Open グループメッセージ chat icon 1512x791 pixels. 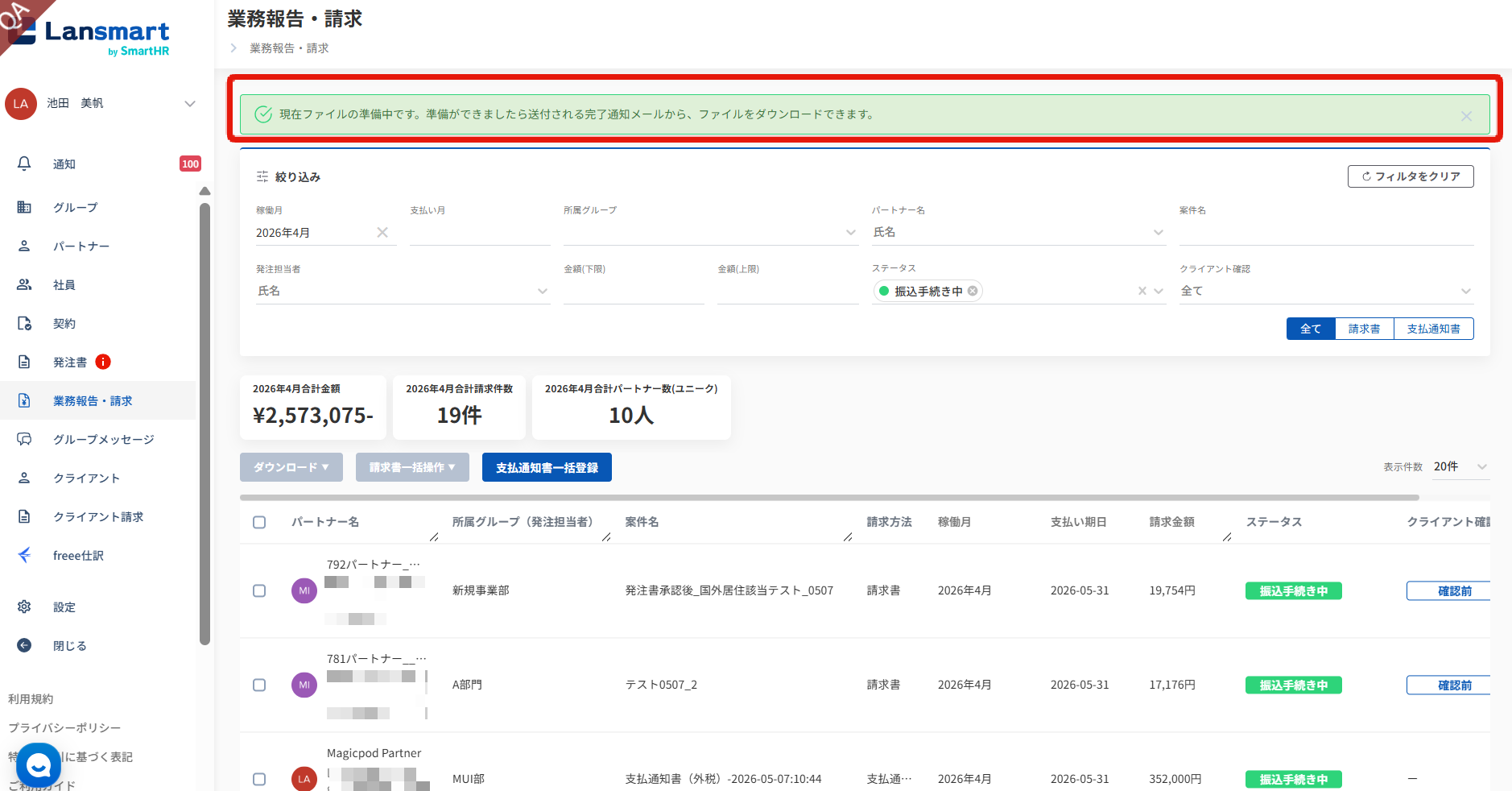(x=24, y=439)
